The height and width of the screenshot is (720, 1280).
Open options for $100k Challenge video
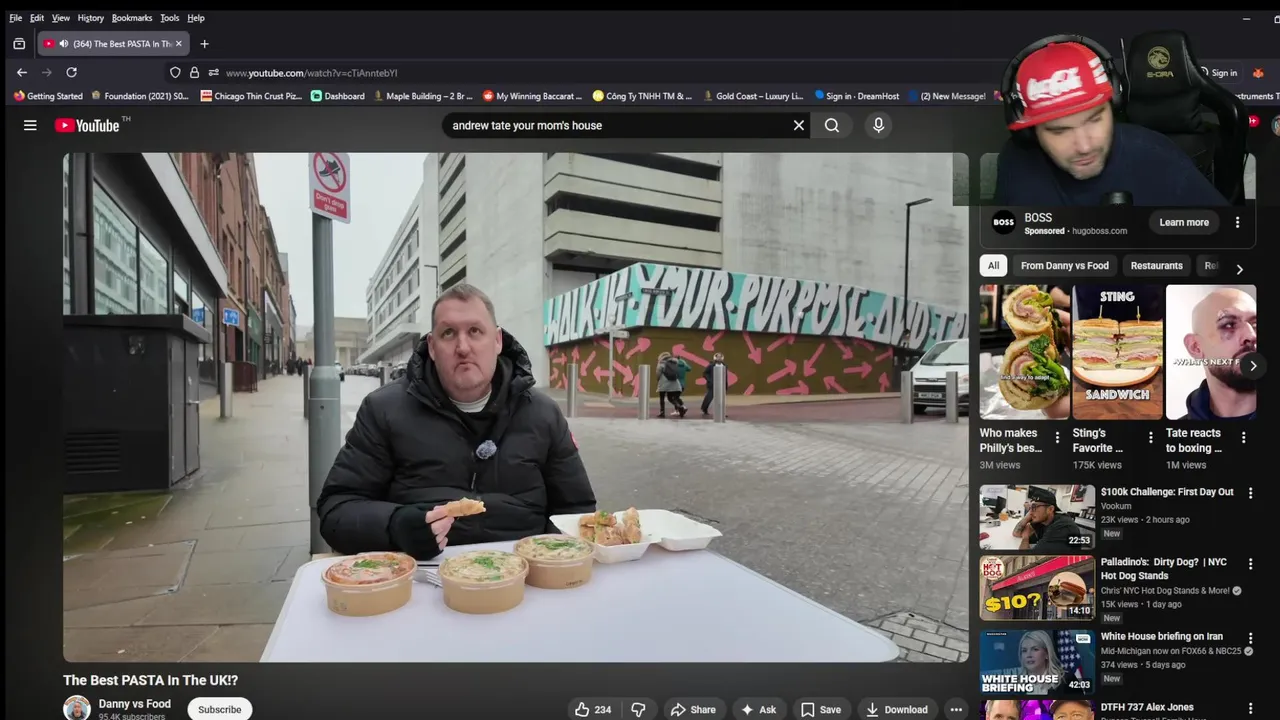1250,493
